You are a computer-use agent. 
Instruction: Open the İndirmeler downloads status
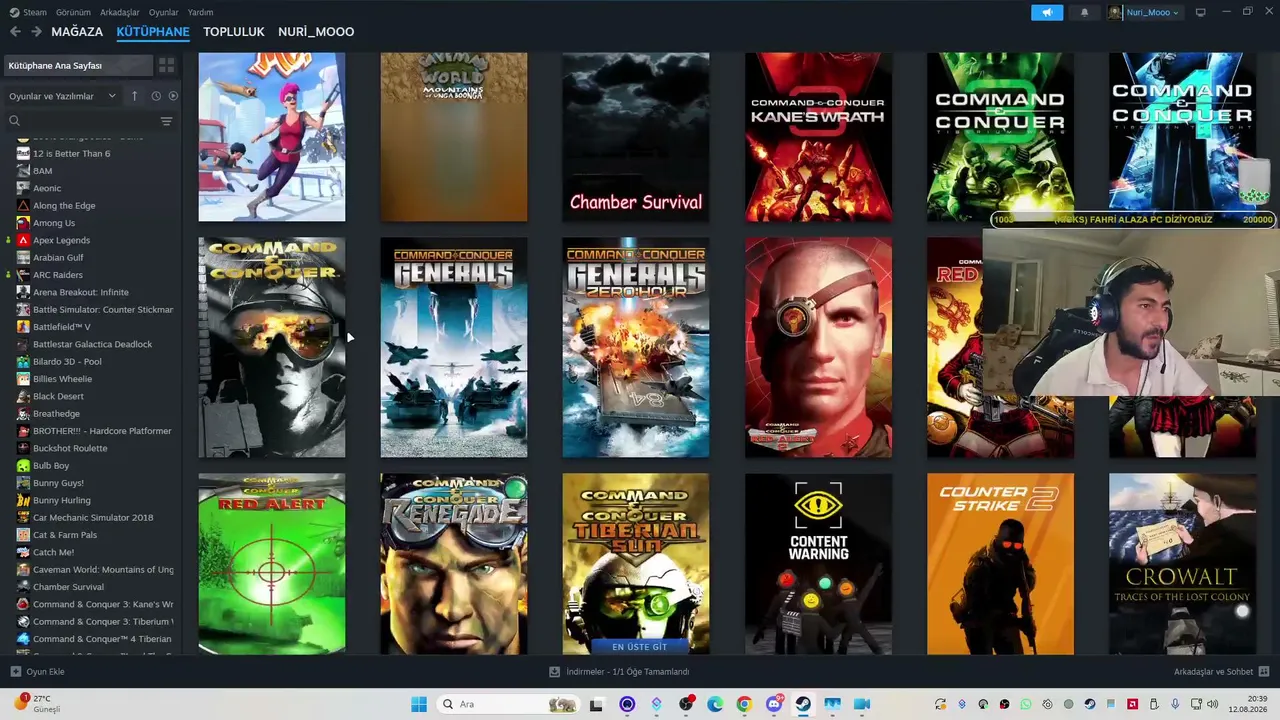[620, 672]
